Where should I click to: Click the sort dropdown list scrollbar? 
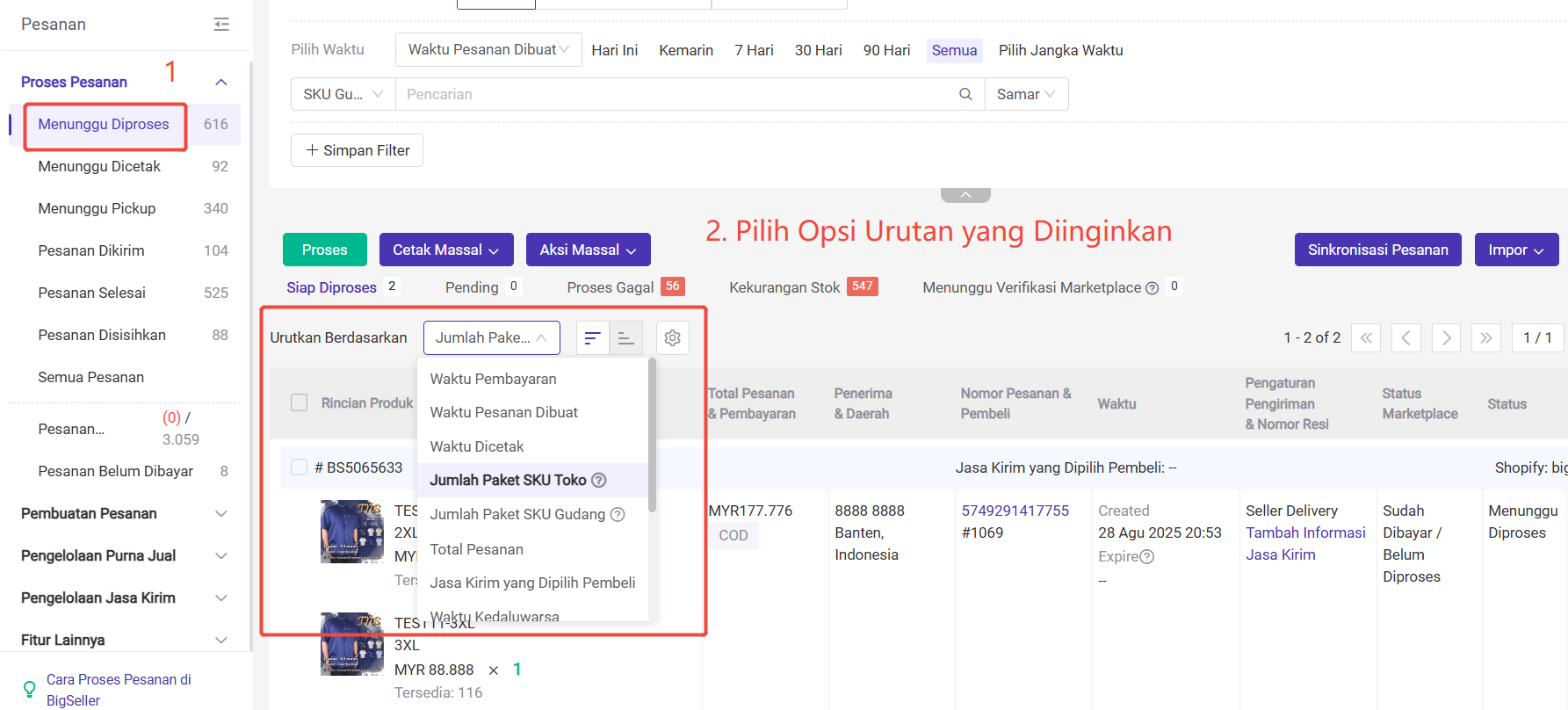click(x=652, y=435)
